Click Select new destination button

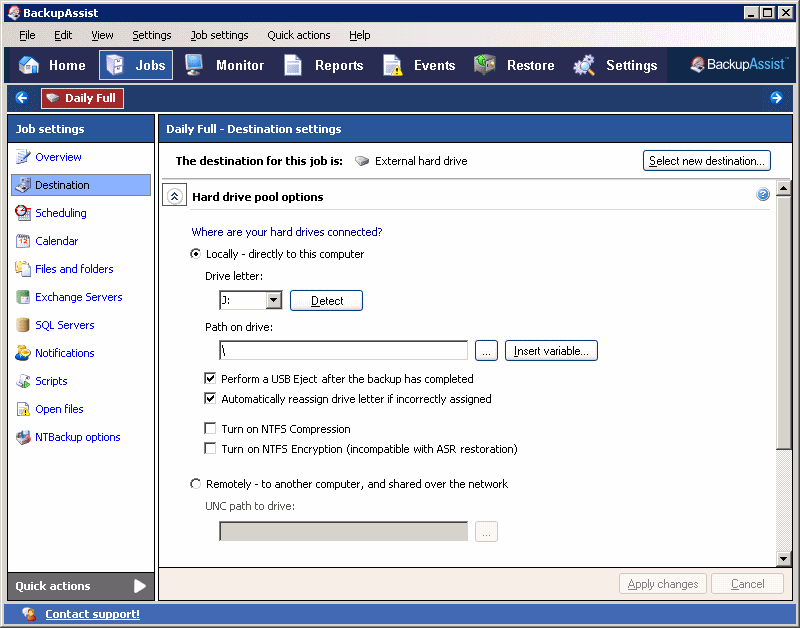[x=707, y=161]
